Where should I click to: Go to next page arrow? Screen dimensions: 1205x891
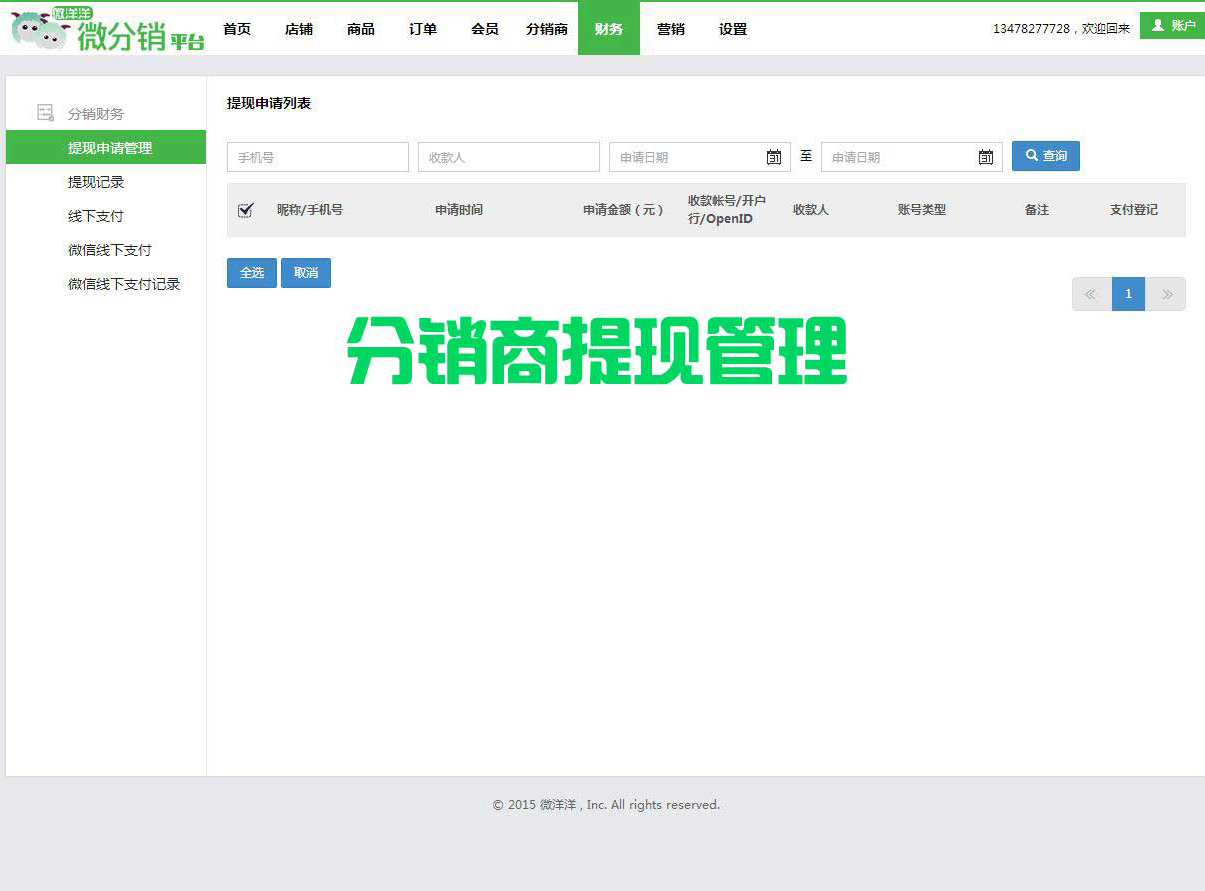pyautogui.click(x=1166, y=294)
